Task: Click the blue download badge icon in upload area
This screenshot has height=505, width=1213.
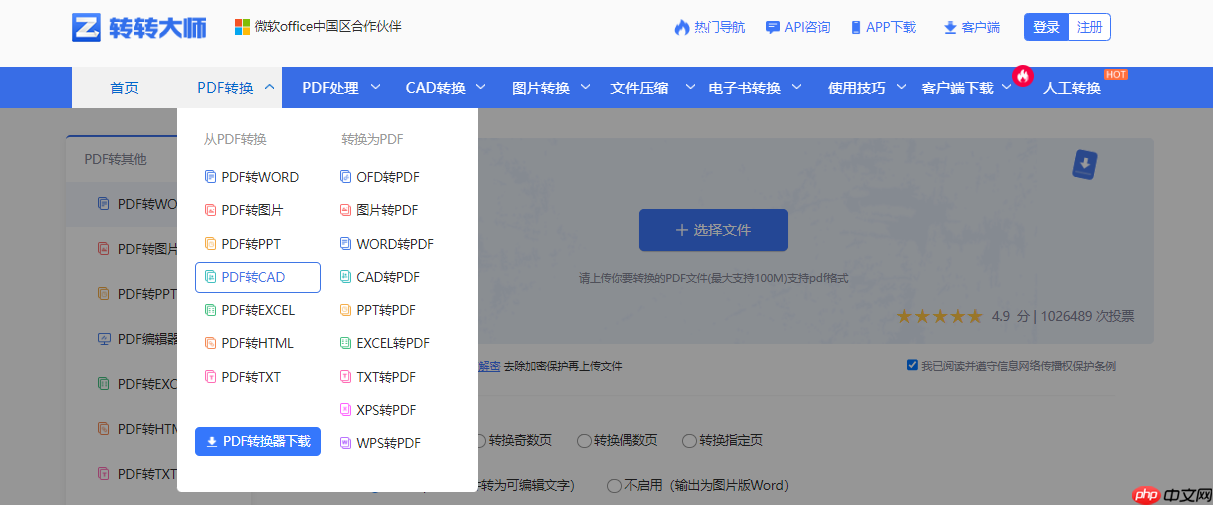Action: click(x=1085, y=165)
